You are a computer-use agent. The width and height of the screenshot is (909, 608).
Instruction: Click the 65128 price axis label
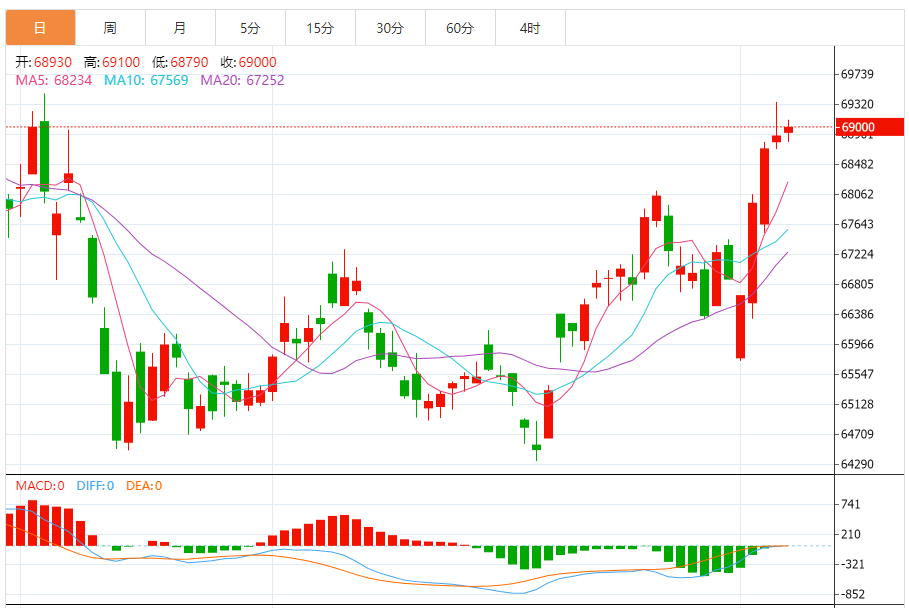(x=857, y=404)
